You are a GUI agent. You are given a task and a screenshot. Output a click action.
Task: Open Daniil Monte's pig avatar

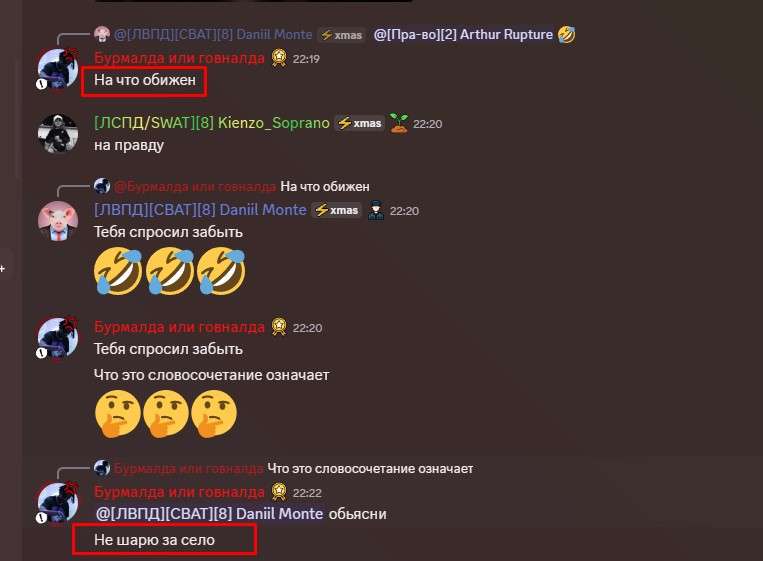[58, 220]
